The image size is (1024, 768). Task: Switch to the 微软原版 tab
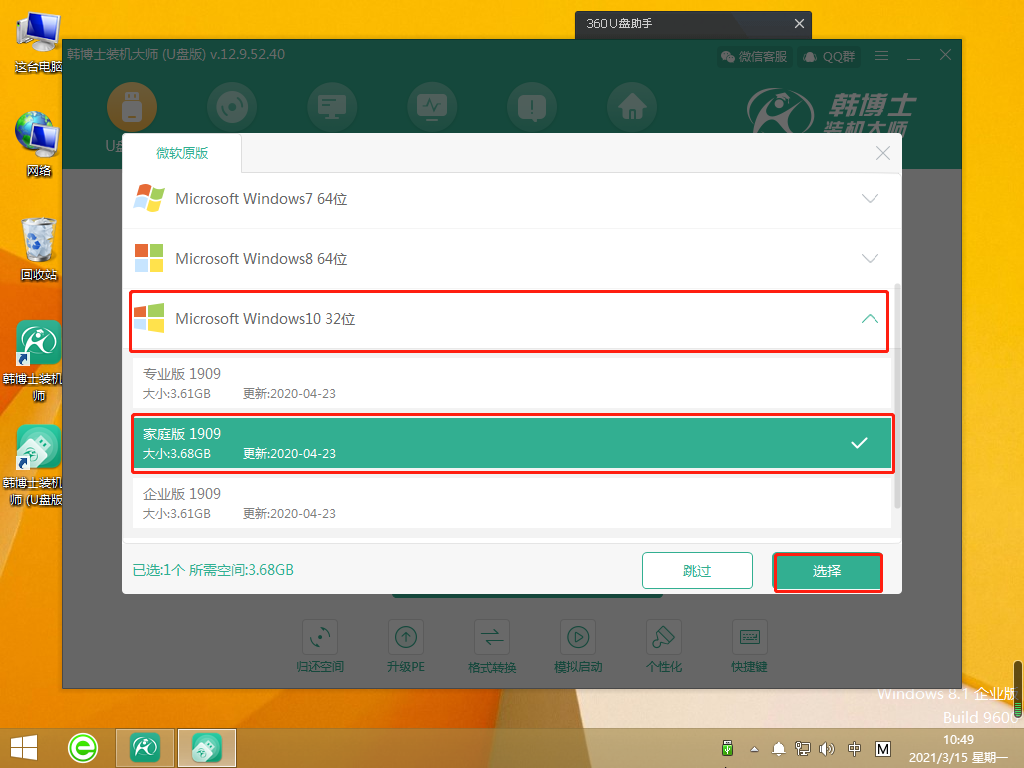182,153
